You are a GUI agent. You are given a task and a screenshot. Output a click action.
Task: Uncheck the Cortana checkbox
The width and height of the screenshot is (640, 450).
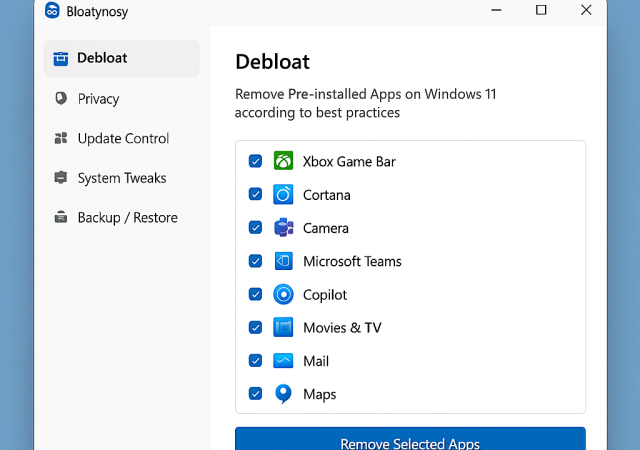[255, 194]
